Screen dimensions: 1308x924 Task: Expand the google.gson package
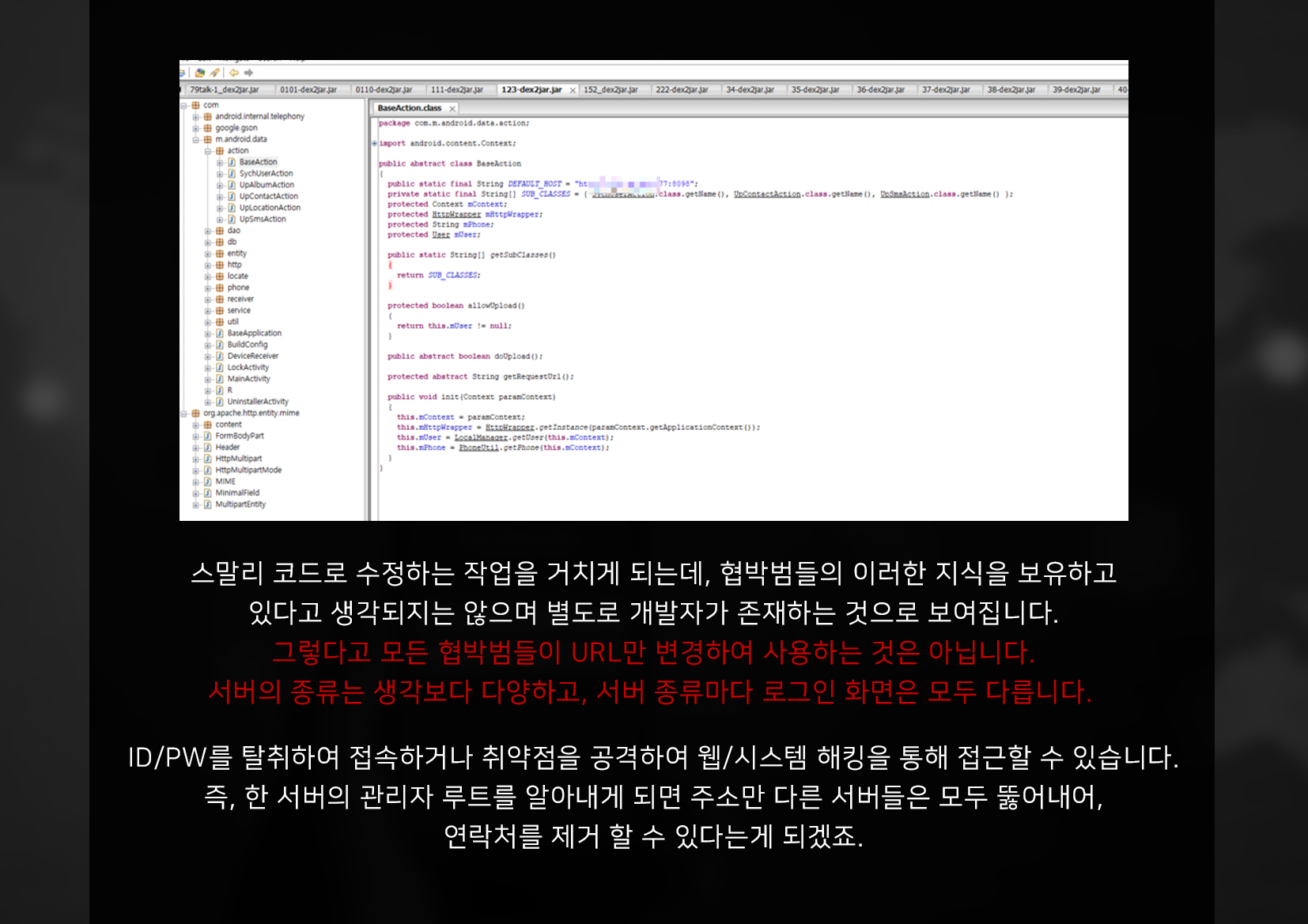point(195,128)
